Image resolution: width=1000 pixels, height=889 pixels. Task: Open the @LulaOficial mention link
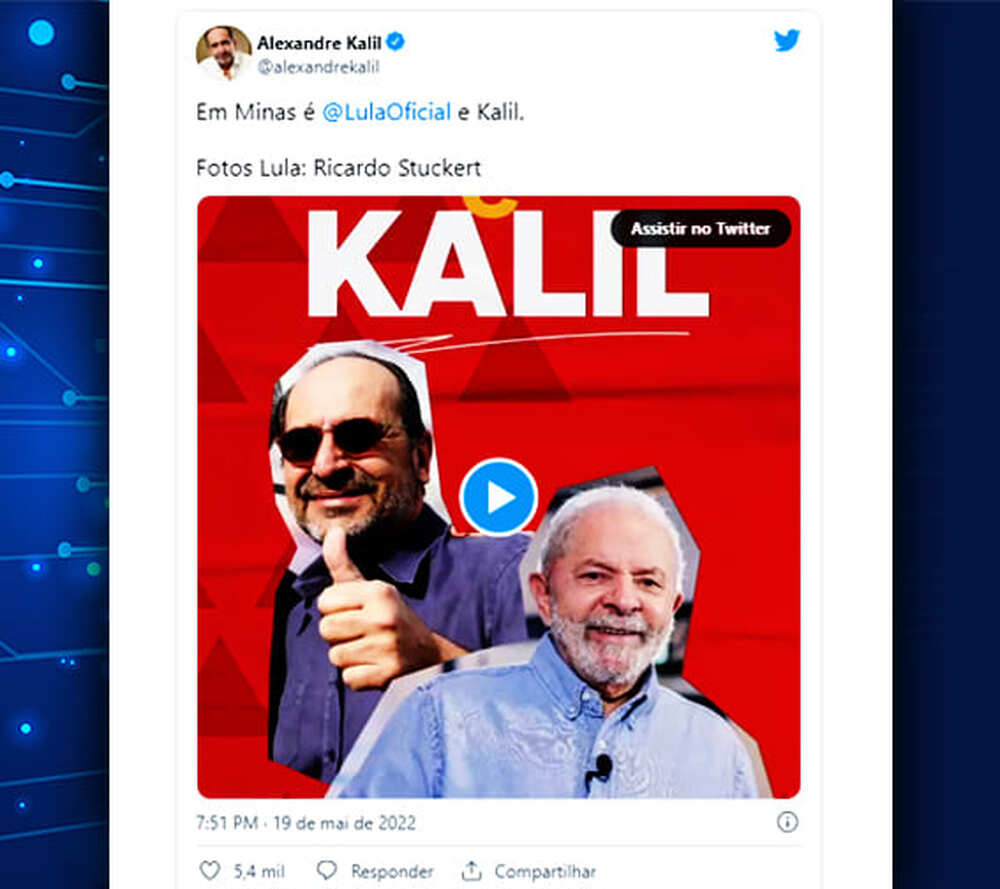[x=386, y=112]
